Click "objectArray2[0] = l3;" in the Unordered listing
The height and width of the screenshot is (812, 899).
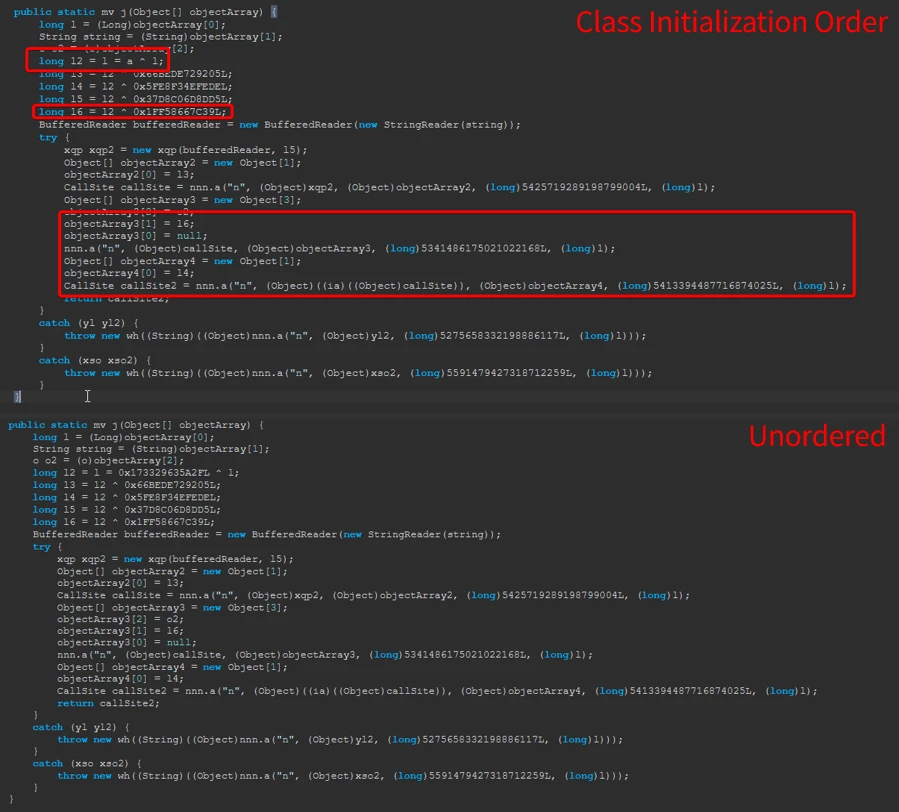click(x=120, y=583)
